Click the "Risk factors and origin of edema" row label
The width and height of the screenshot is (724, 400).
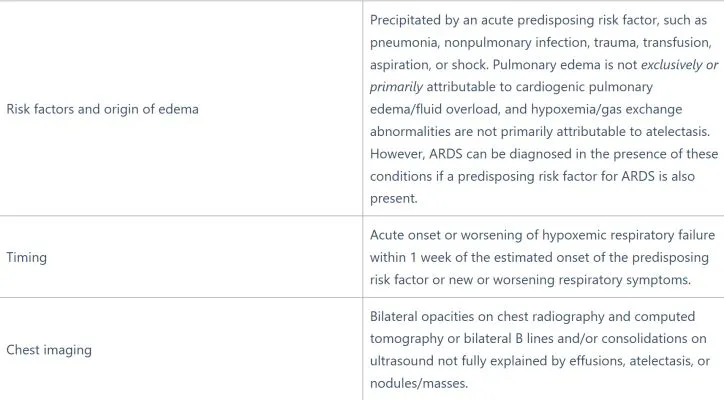(x=102, y=109)
